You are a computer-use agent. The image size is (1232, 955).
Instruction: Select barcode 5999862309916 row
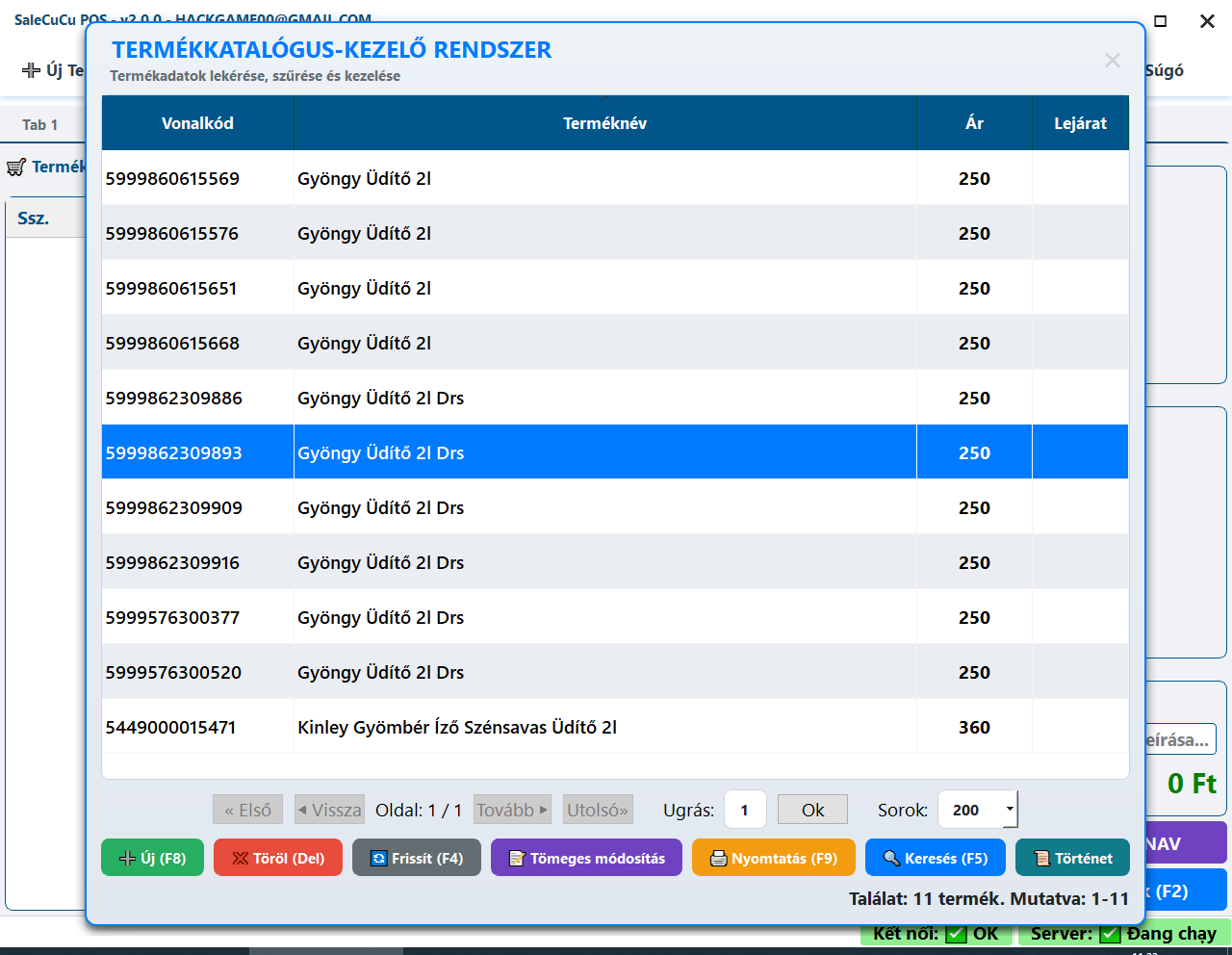[x=615, y=562]
